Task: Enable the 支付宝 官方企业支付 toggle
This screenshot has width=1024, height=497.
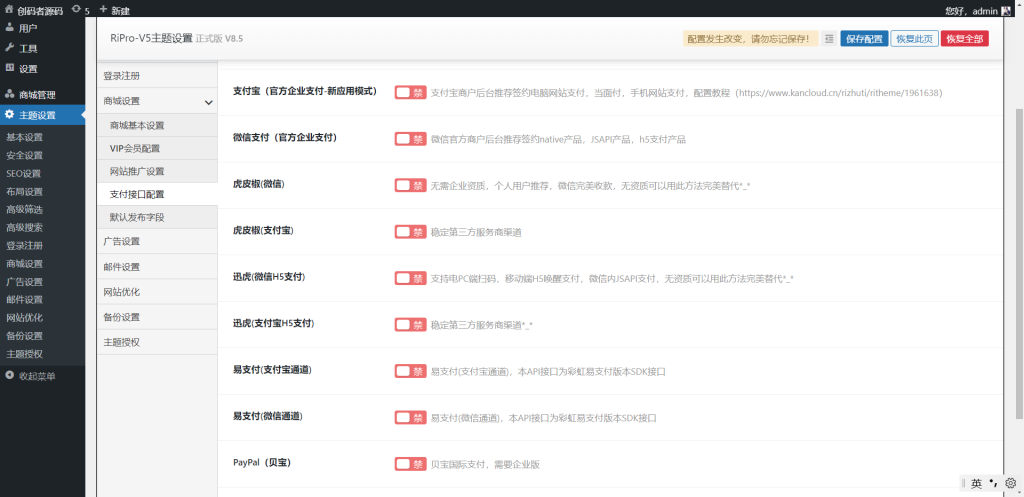Action: pyautogui.click(x=410, y=92)
